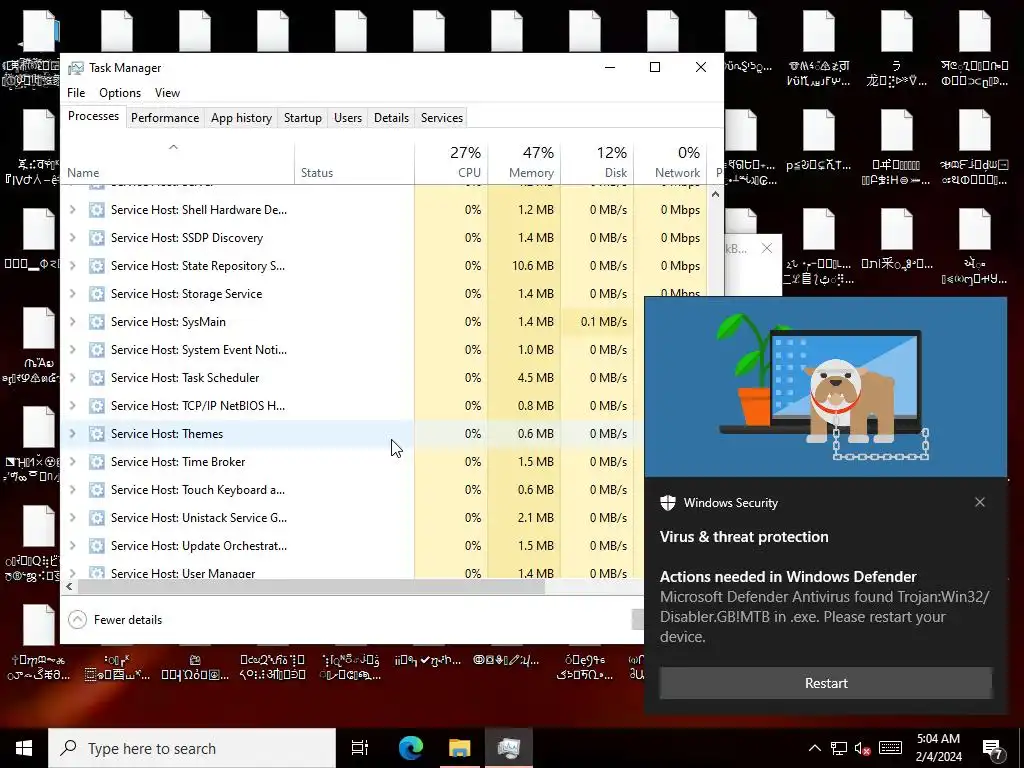Expand Service Host: Task Scheduler group
Image resolution: width=1024 pixels, height=768 pixels.
(72, 378)
